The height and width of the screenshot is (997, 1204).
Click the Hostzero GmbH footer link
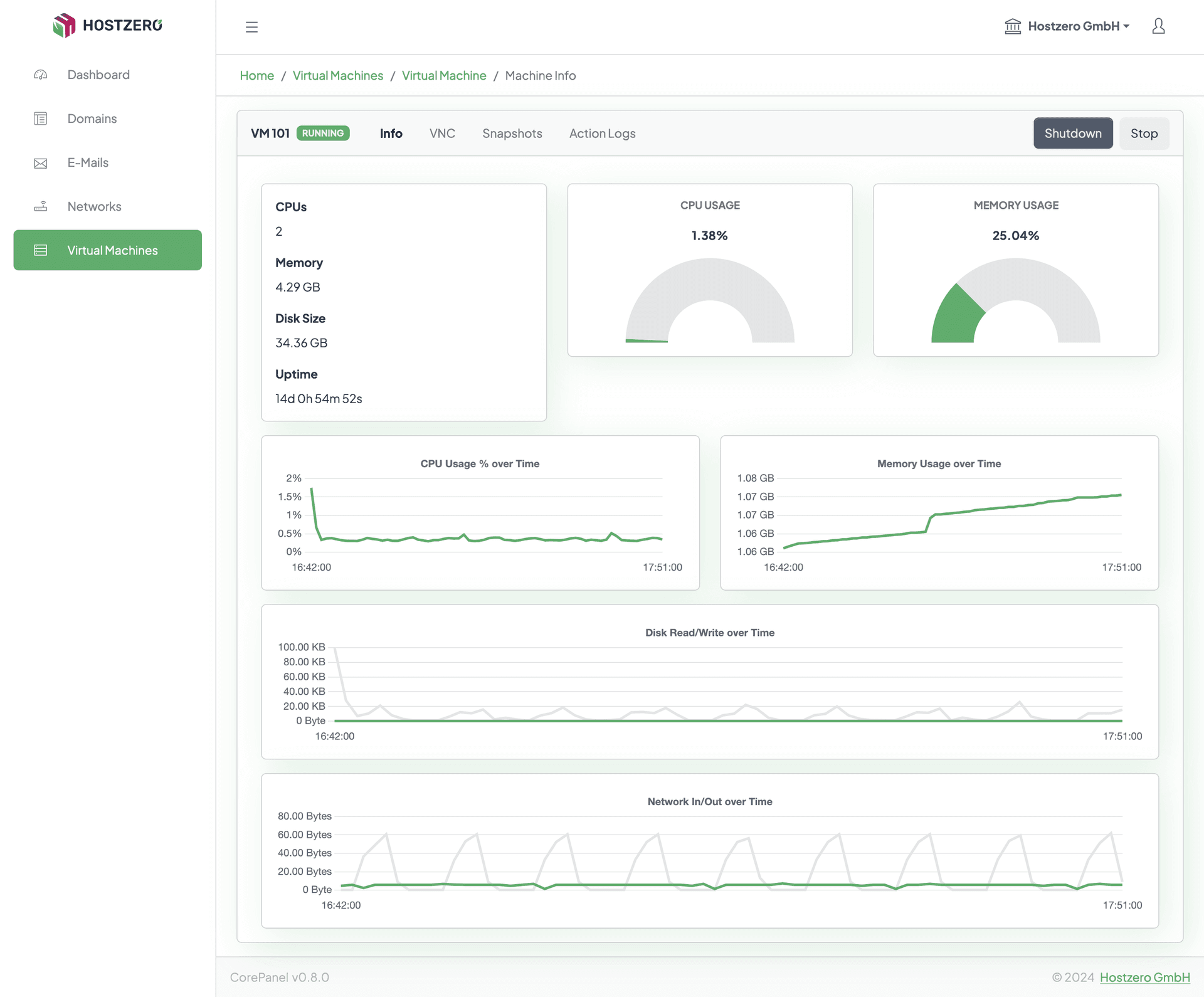pyautogui.click(x=1145, y=977)
